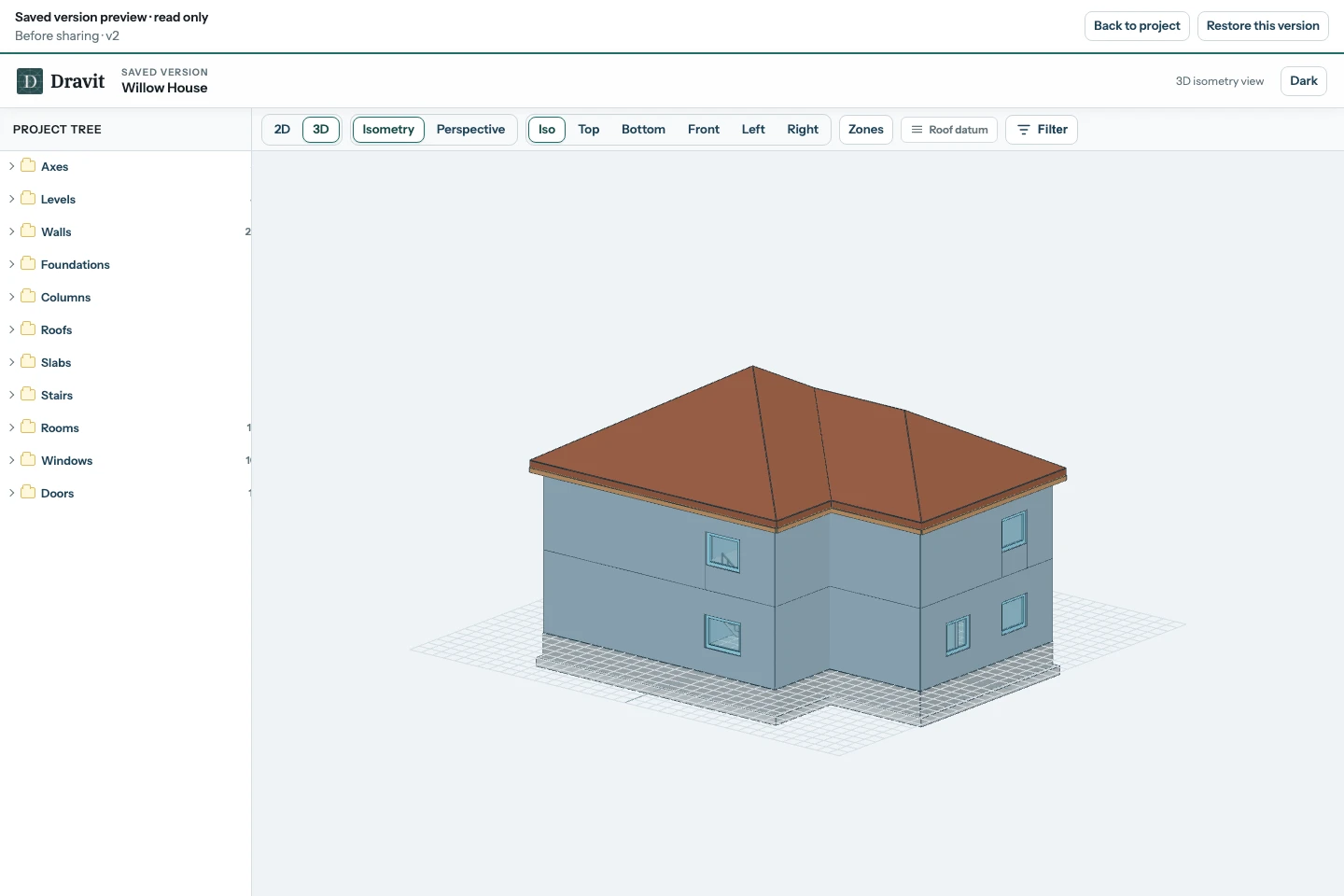Click the Dravit logo icon

[x=30, y=81]
